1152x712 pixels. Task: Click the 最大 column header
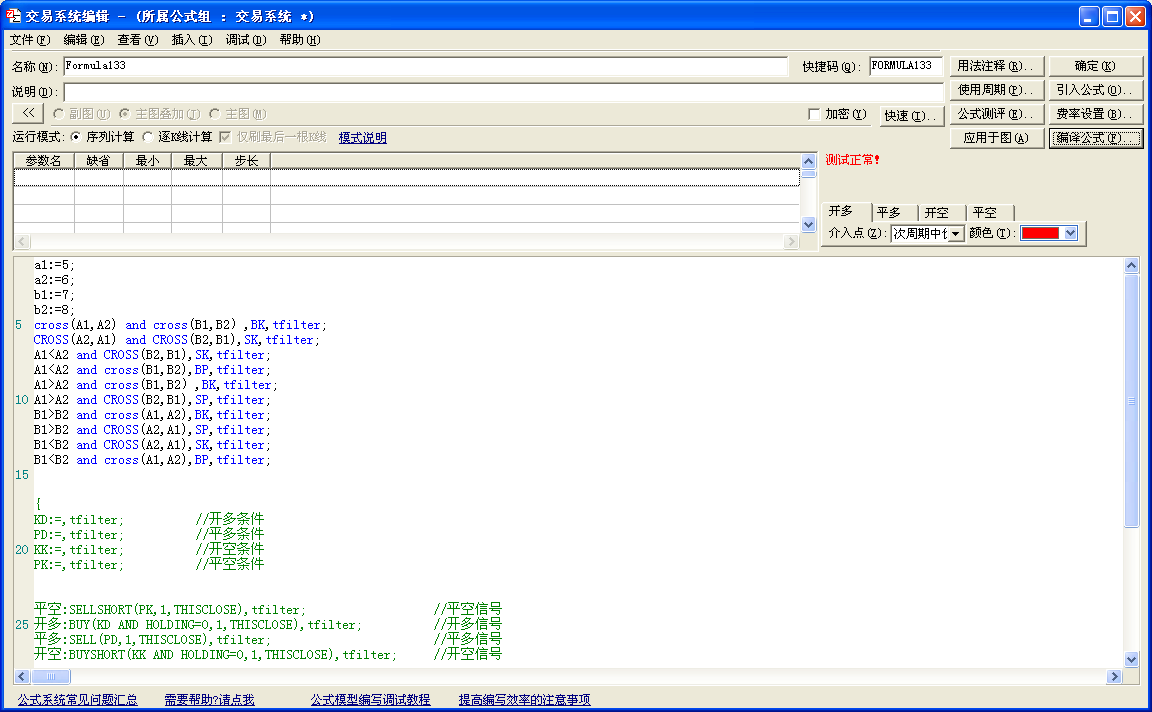point(196,160)
